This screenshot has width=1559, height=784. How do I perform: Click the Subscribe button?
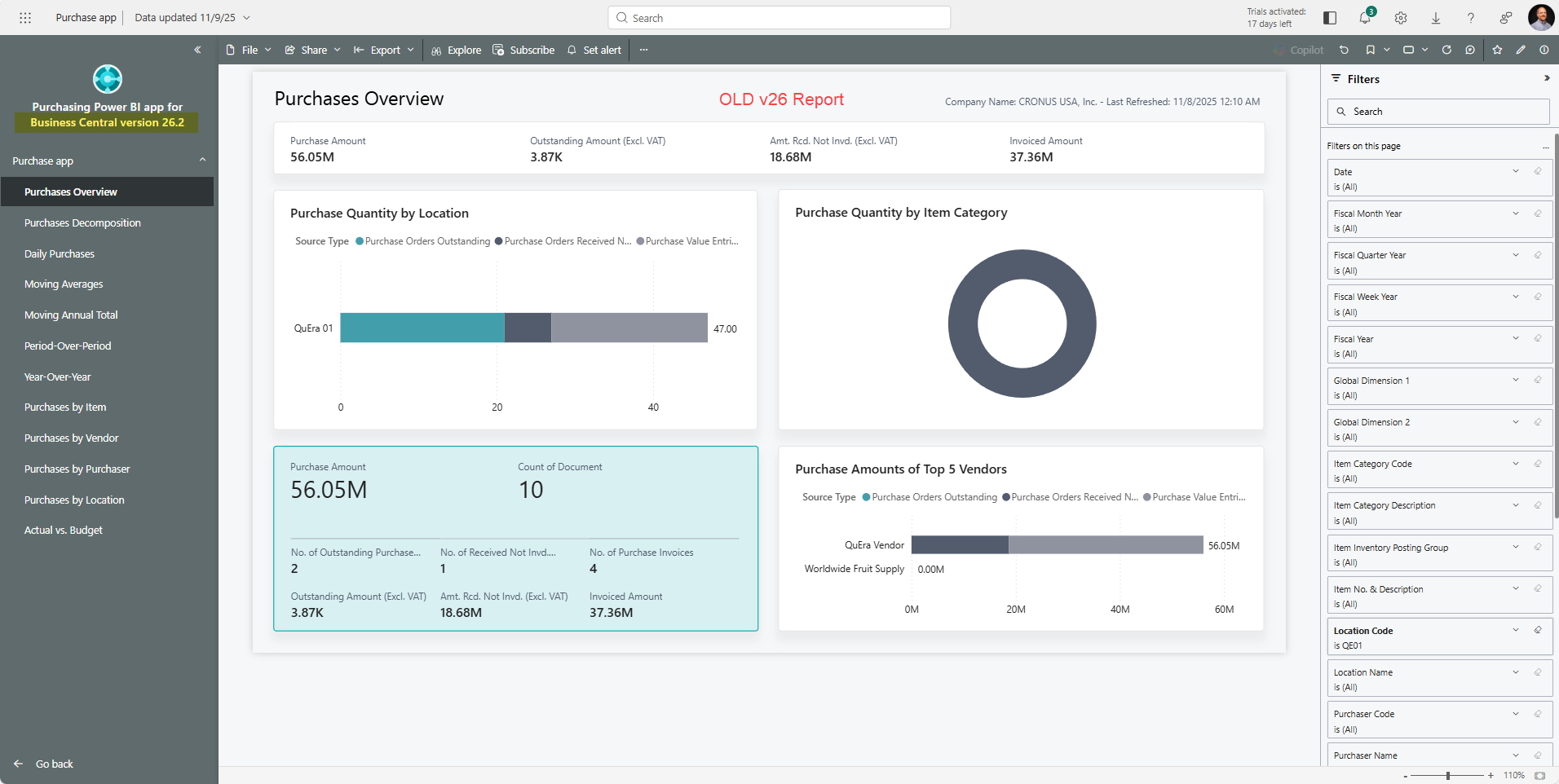[x=523, y=50]
